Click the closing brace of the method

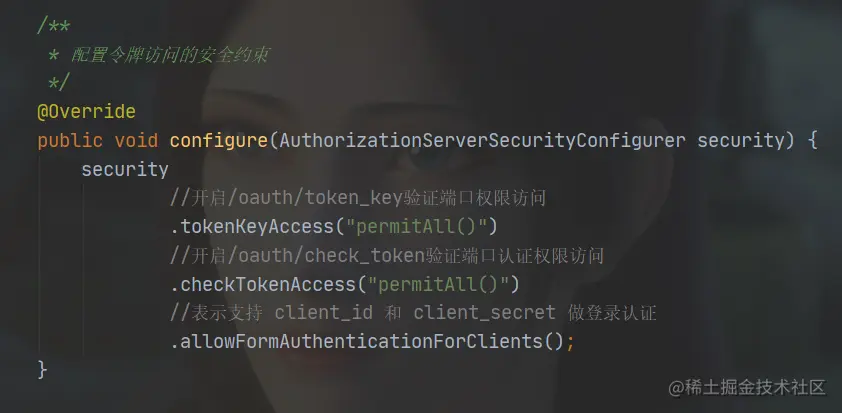point(42,370)
